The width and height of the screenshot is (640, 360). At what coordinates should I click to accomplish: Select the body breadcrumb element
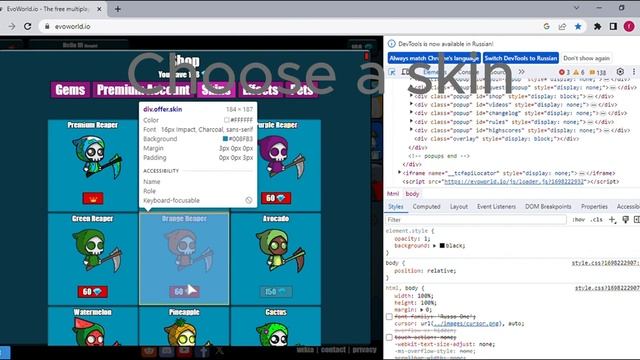coord(412,194)
